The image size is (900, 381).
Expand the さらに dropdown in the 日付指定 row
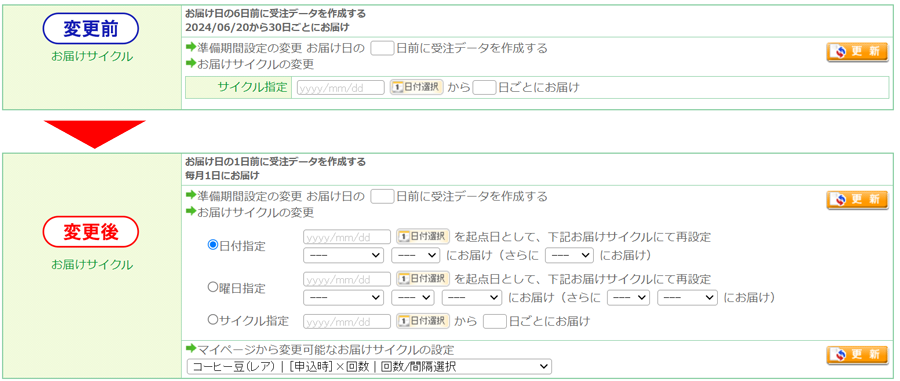pos(569,255)
